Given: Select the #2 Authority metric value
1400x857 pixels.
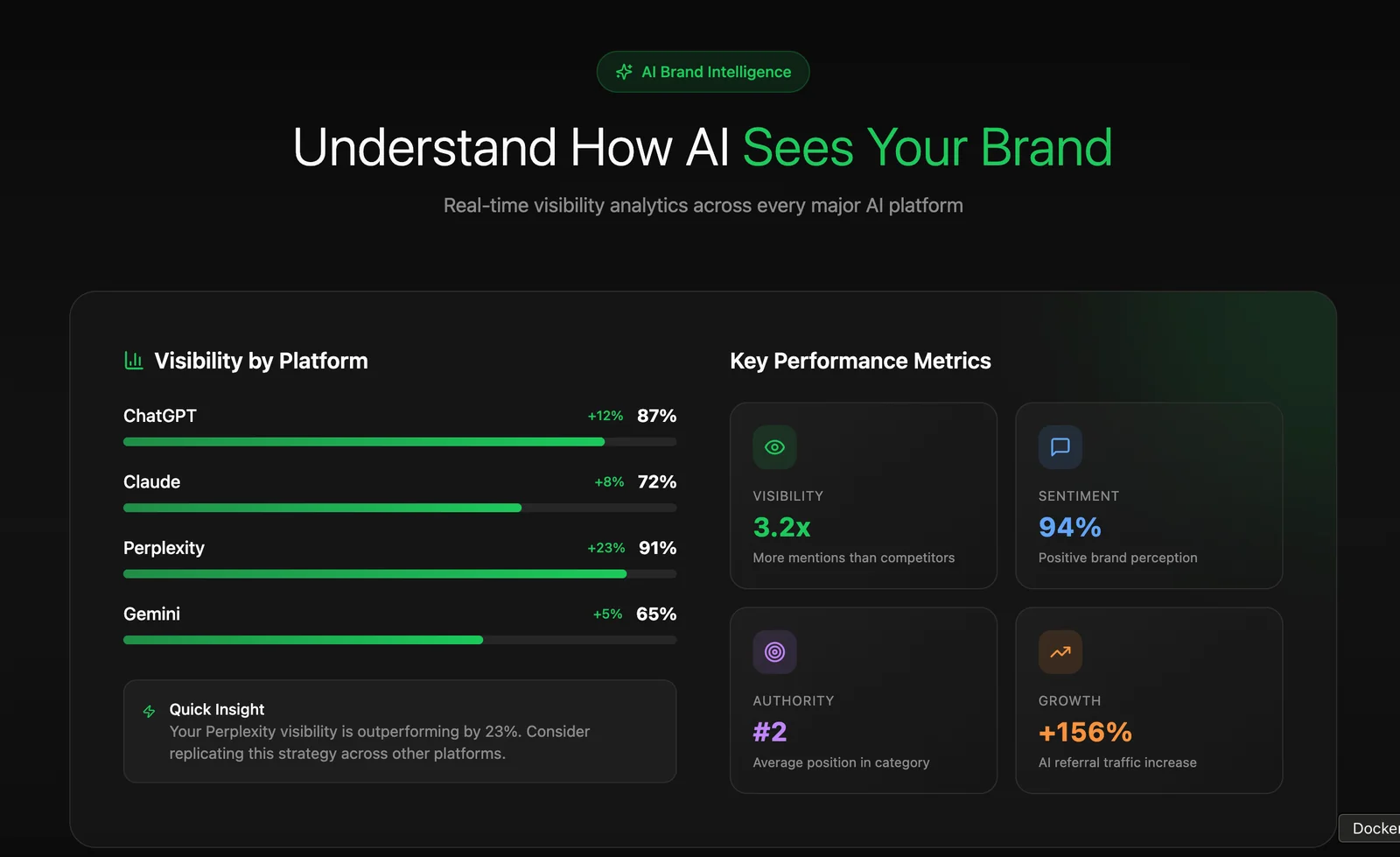Looking at the screenshot, I should coord(770,732).
